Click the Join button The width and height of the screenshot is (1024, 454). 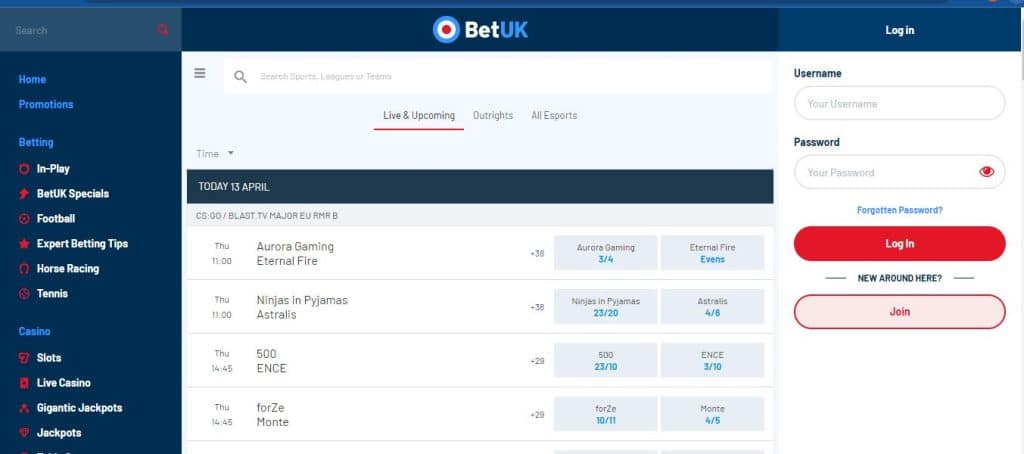[899, 312]
